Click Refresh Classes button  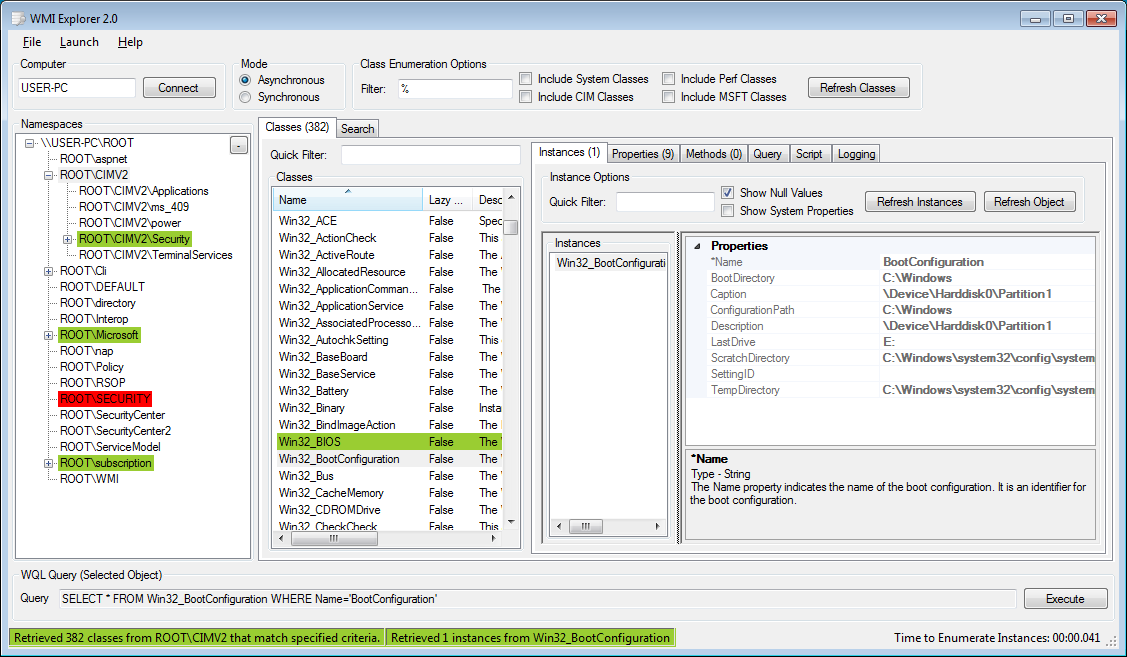(x=857, y=88)
